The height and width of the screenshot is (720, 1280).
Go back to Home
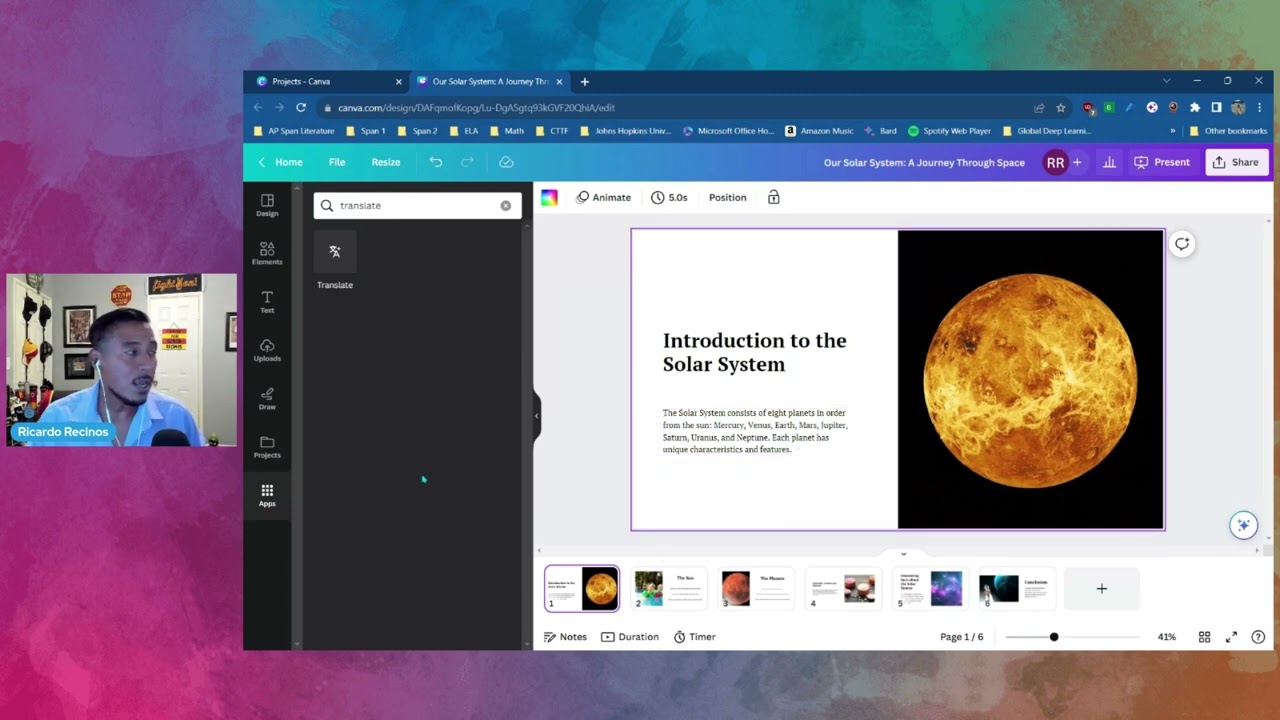(x=280, y=162)
